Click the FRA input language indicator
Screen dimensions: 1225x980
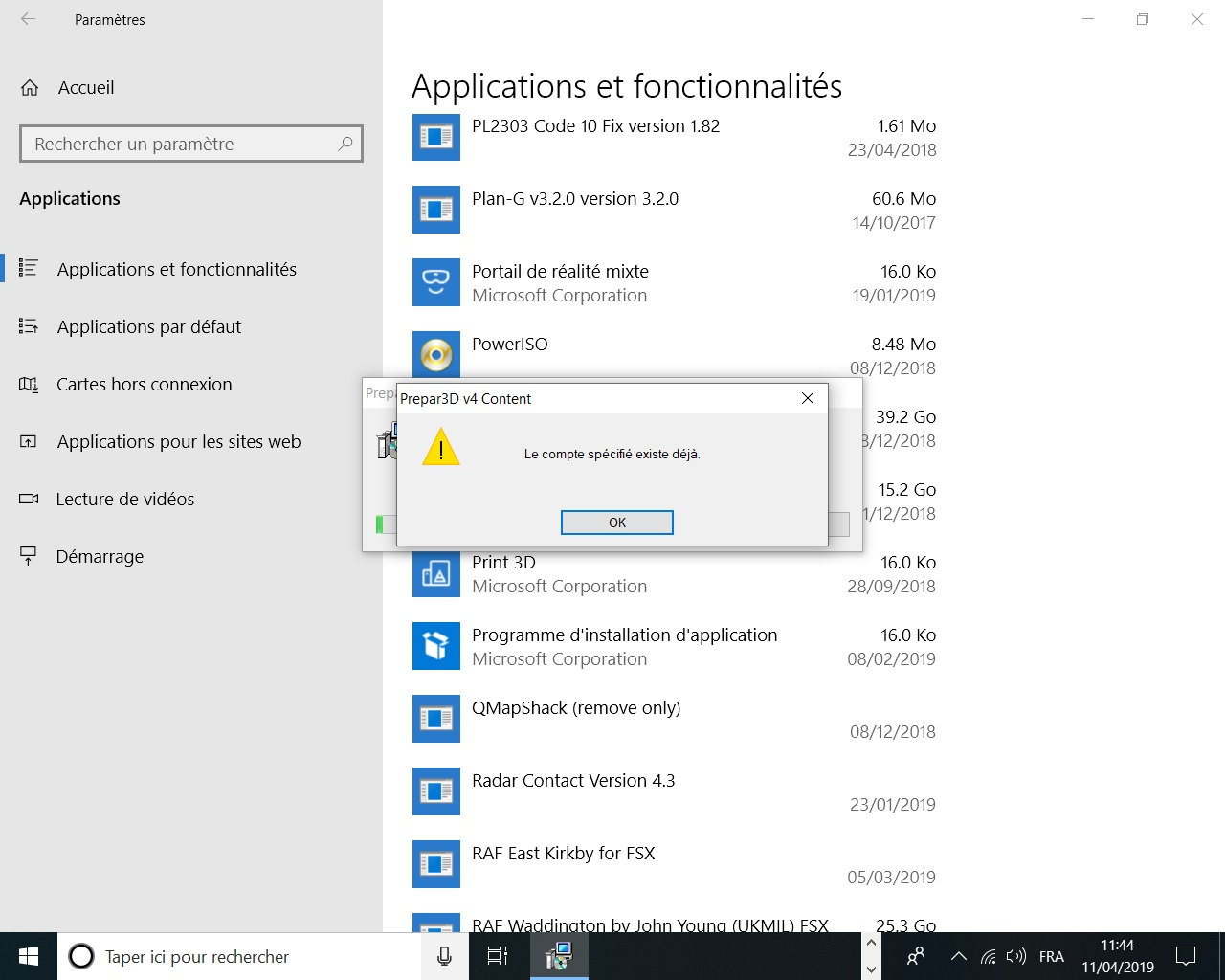[1051, 956]
